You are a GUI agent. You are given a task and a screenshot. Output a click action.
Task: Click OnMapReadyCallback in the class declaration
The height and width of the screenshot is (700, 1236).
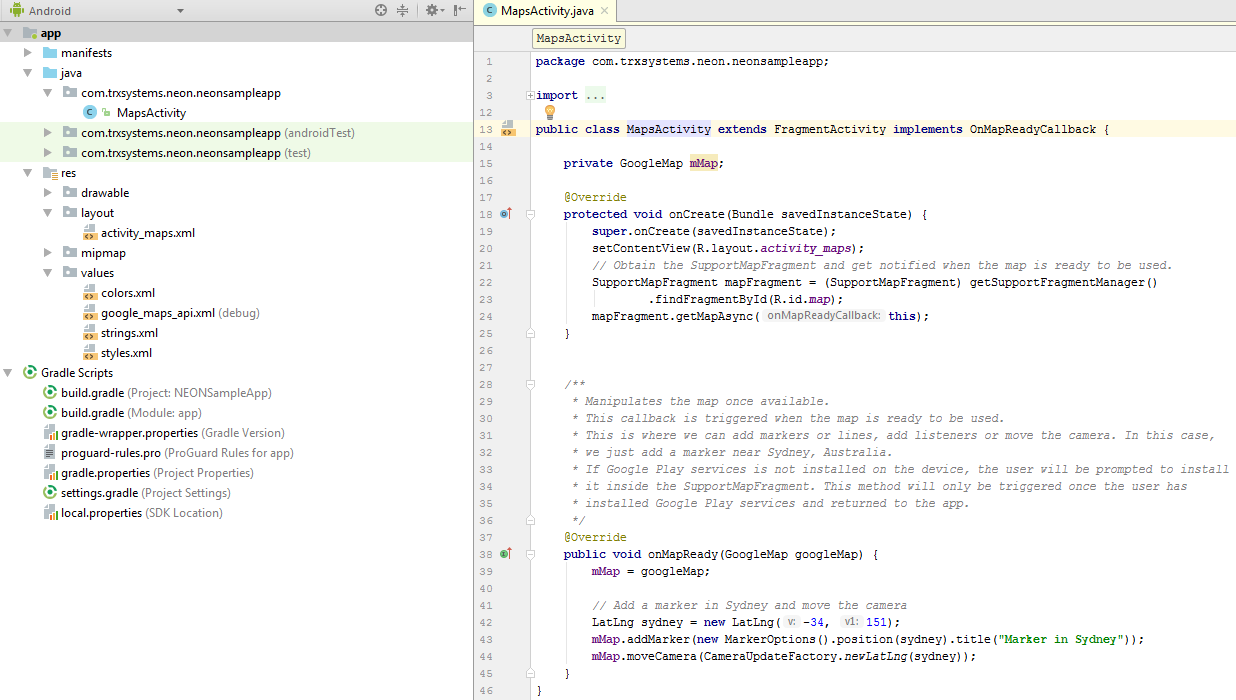coord(1033,129)
